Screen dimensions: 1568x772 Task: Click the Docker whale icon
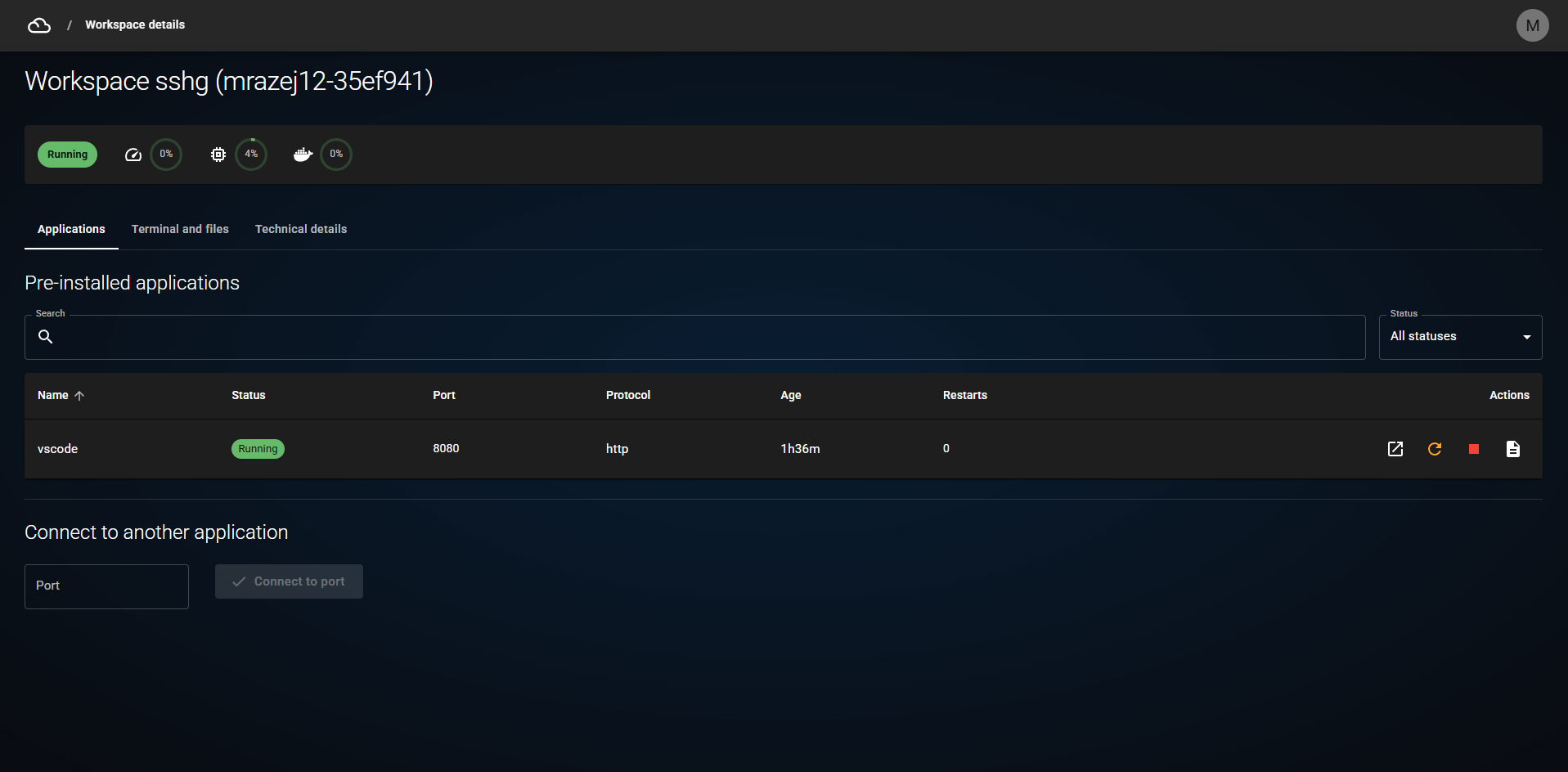pyautogui.click(x=303, y=155)
